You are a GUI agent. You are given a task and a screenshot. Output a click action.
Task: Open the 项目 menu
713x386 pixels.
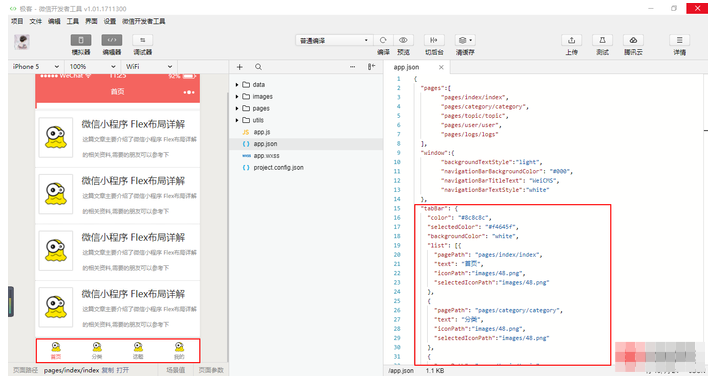[17, 21]
